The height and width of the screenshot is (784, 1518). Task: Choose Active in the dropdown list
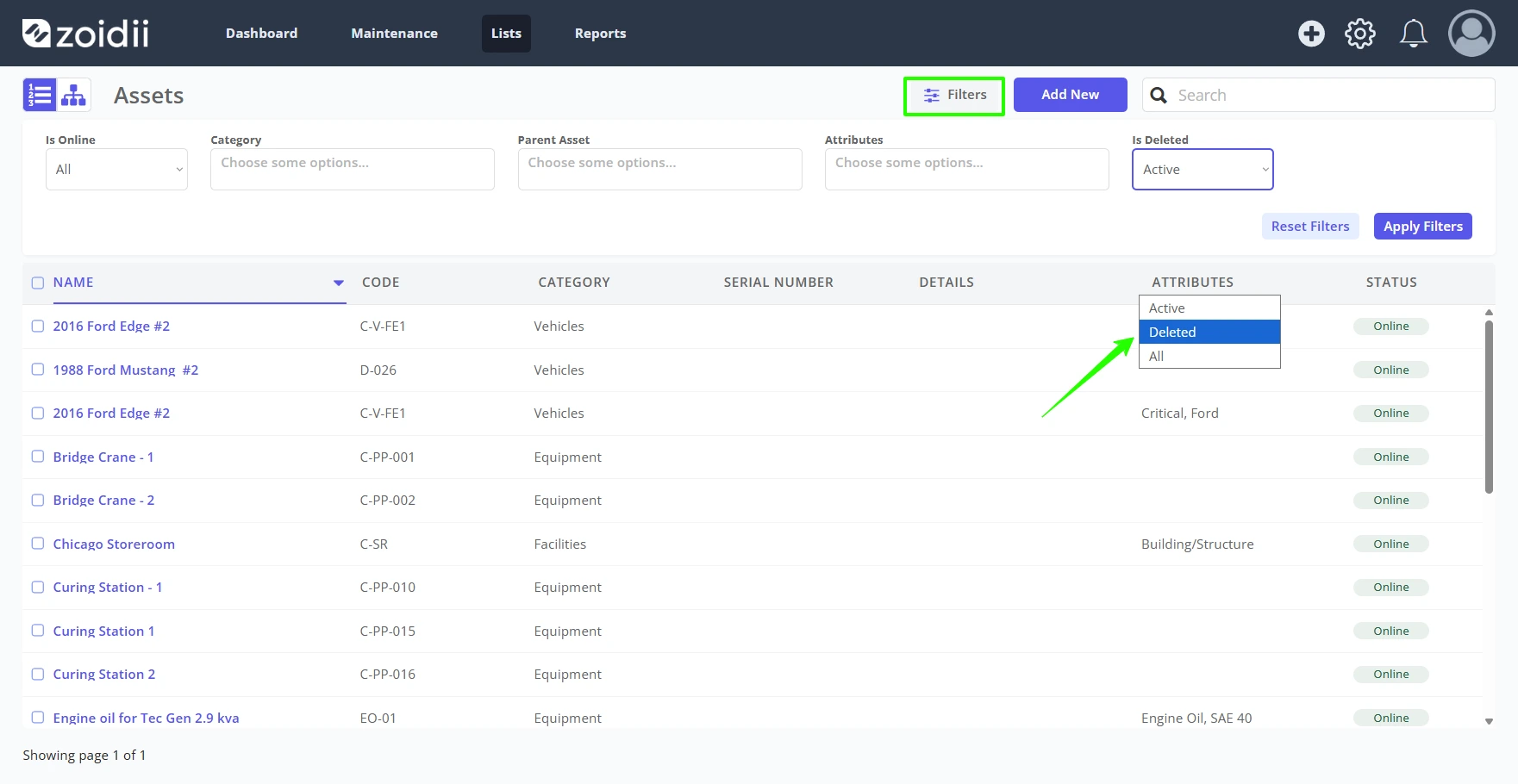1209,308
